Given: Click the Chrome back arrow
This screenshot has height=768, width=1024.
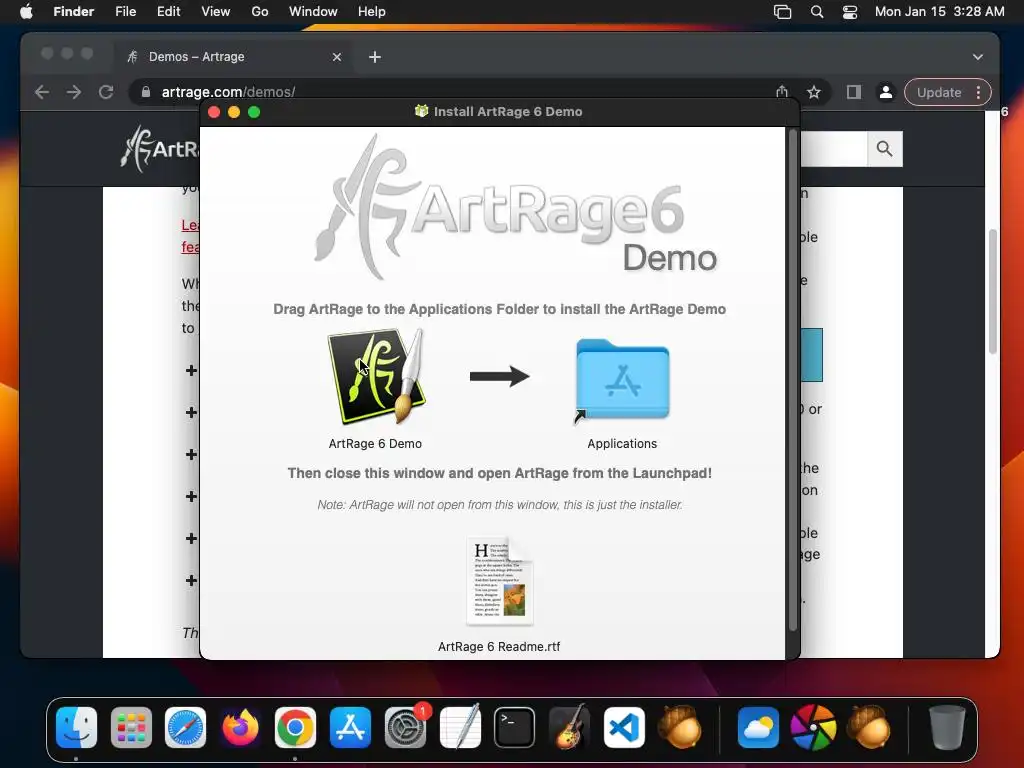Looking at the screenshot, I should (42, 92).
